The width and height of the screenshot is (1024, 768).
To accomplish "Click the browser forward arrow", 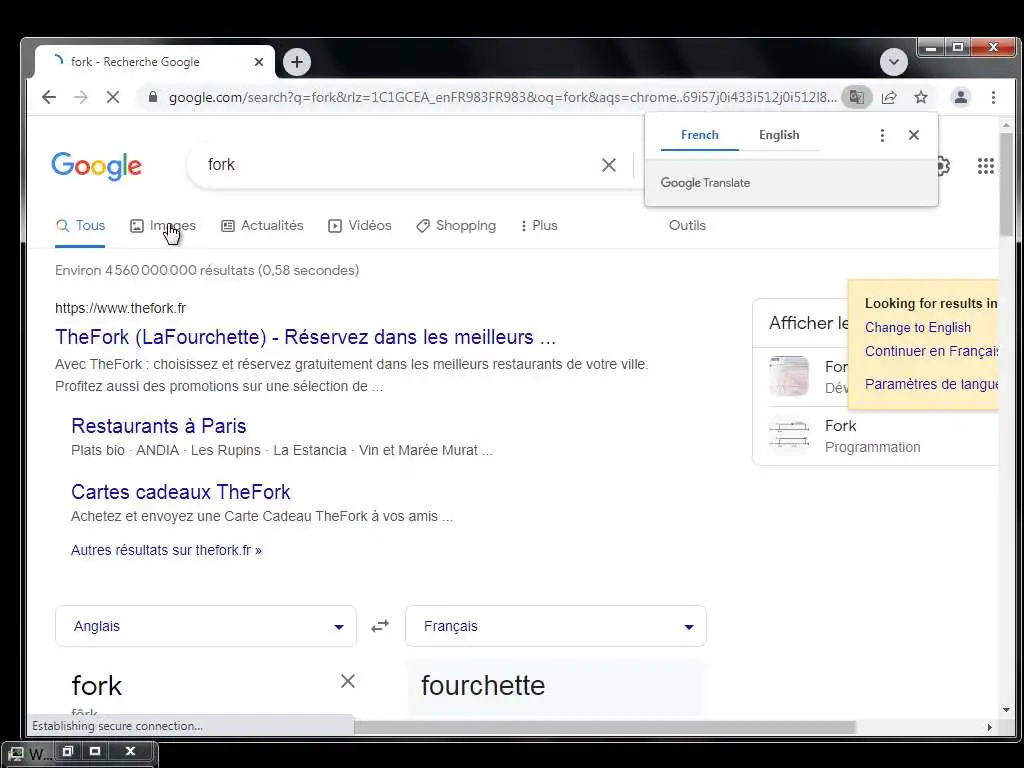I will tap(80, 97).
